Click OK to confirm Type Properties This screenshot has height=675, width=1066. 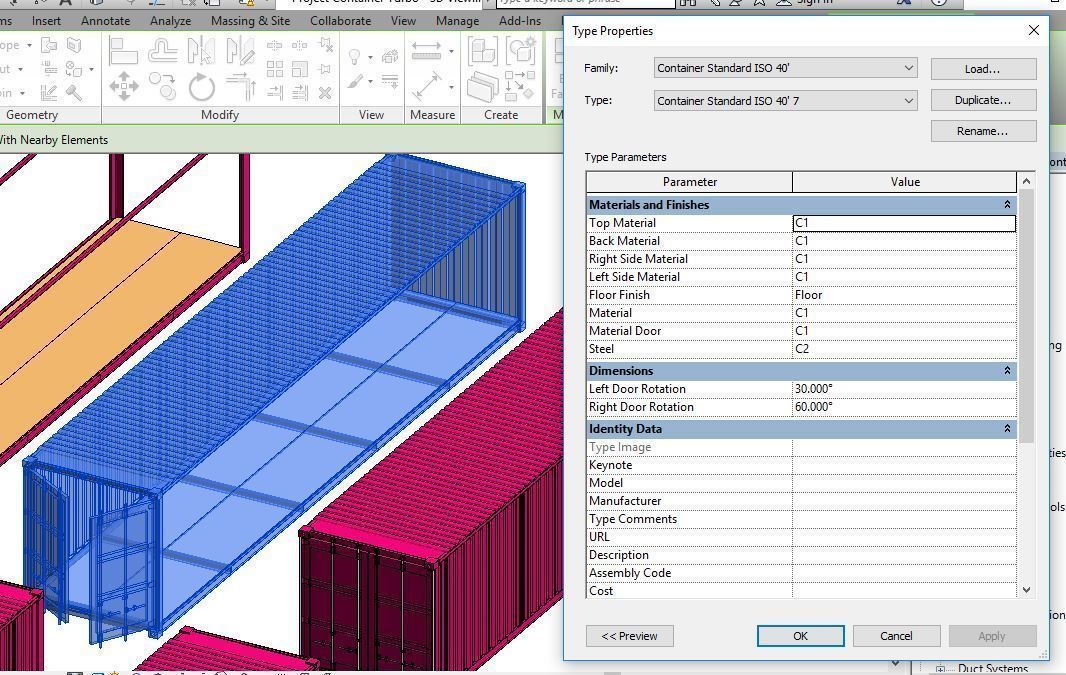pos(800,636)
